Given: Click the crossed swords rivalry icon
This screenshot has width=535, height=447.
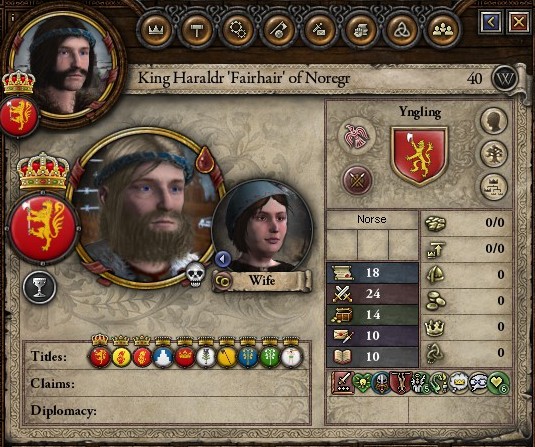Looking at the screenshot, I should point(357,181).
